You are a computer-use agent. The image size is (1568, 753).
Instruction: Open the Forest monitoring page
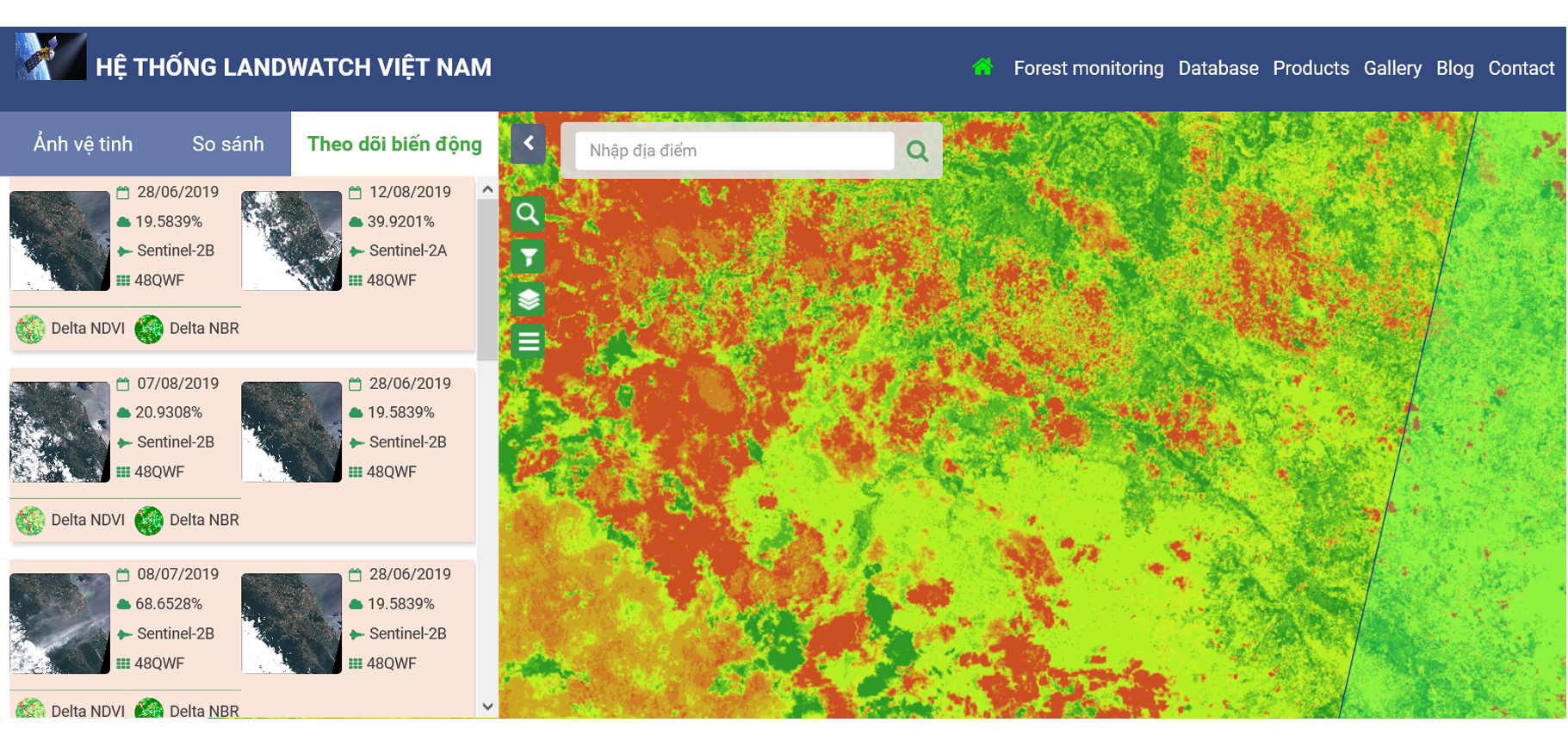point(1088,68)
